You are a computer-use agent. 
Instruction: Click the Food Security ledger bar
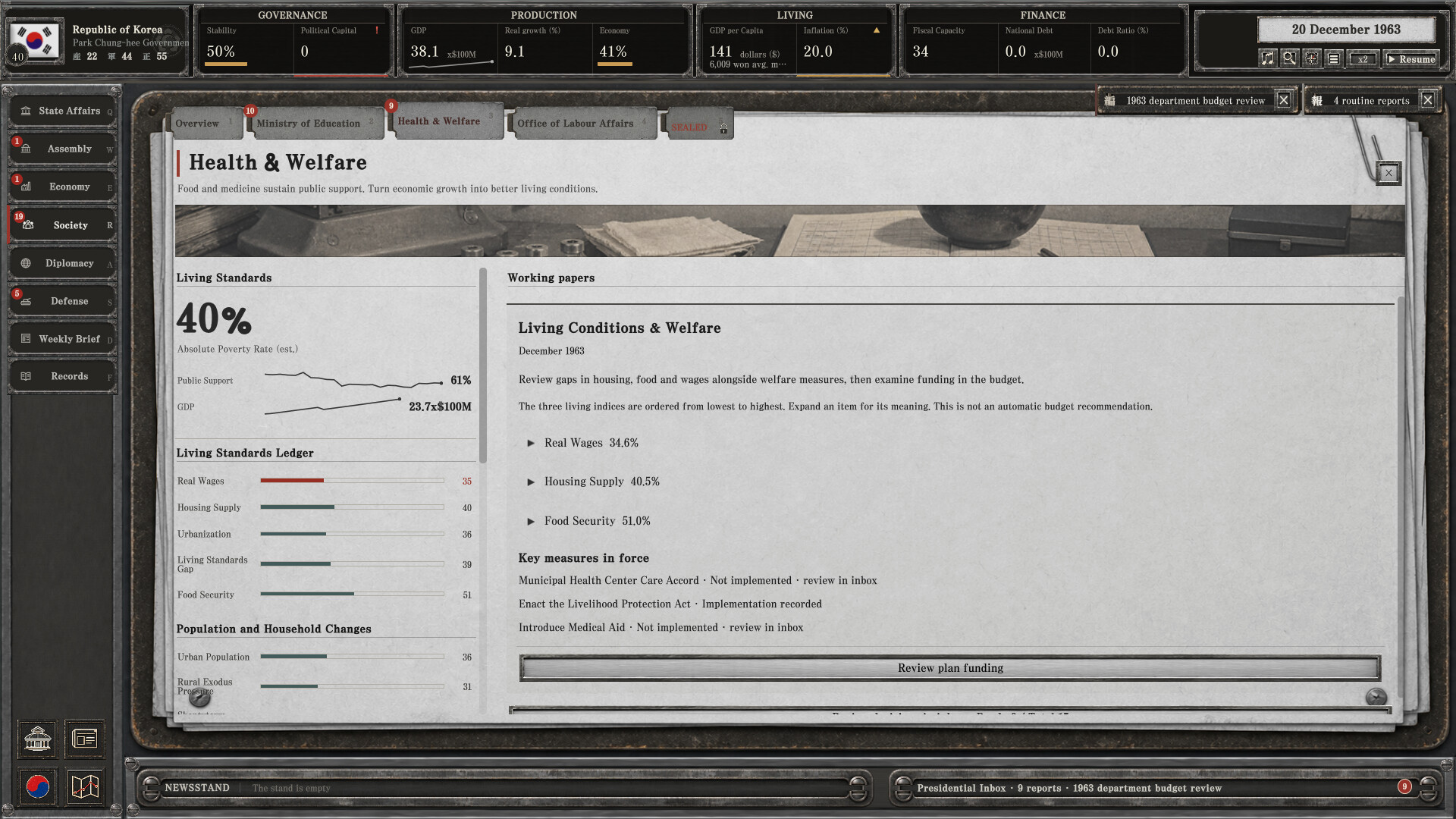coord(352,594)
